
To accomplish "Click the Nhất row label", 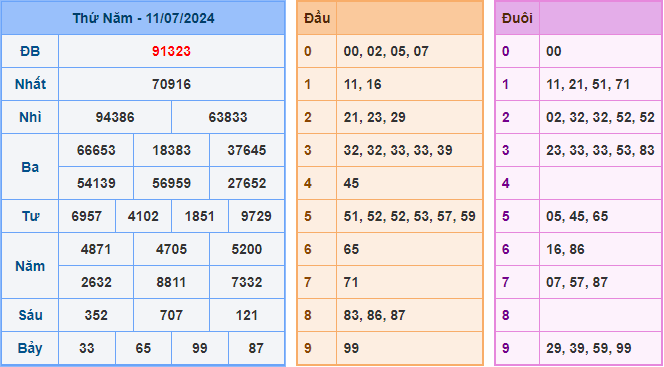I will (x=30, y=84).
